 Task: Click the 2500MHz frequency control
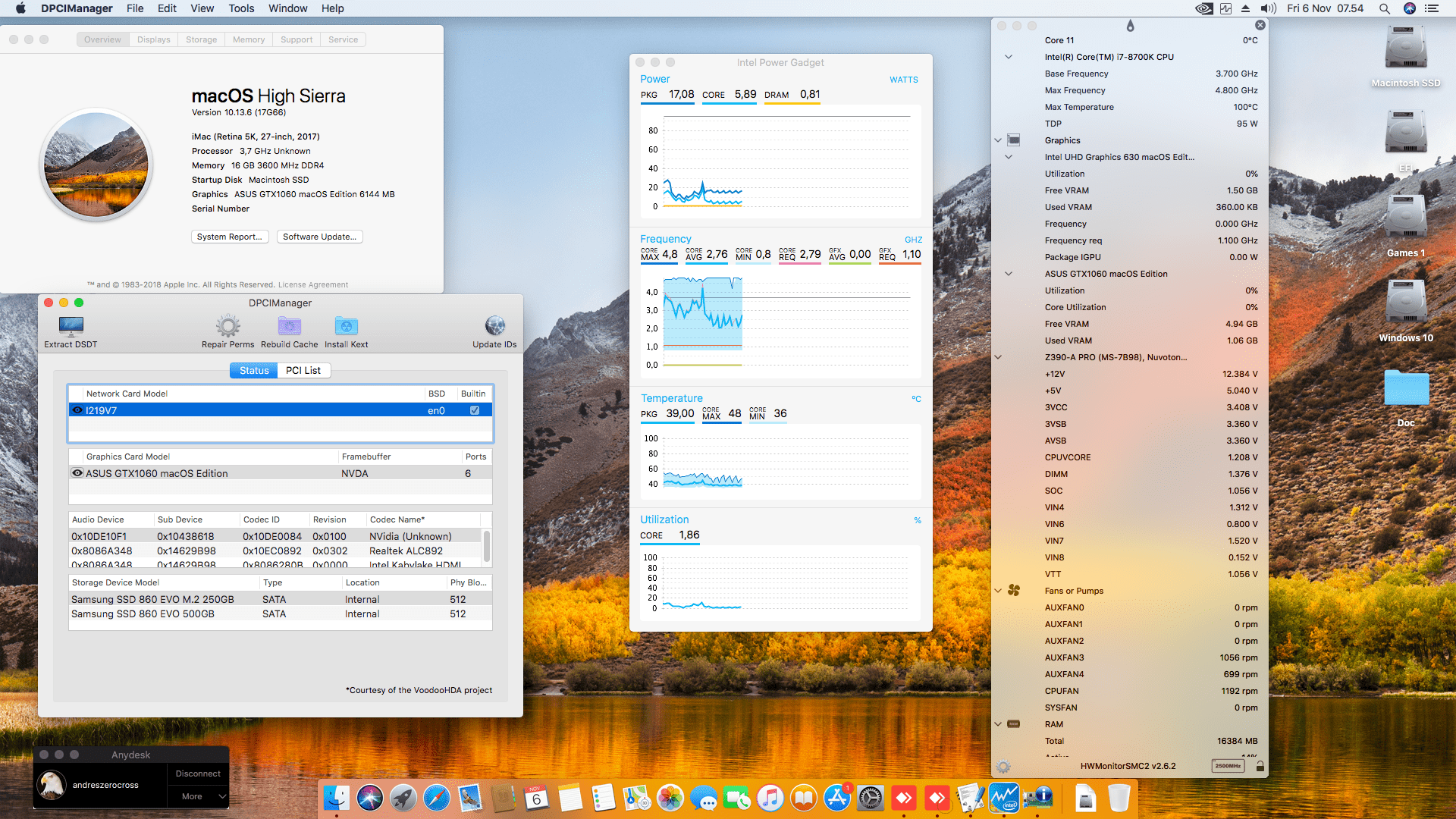(x=1227, y=766)
